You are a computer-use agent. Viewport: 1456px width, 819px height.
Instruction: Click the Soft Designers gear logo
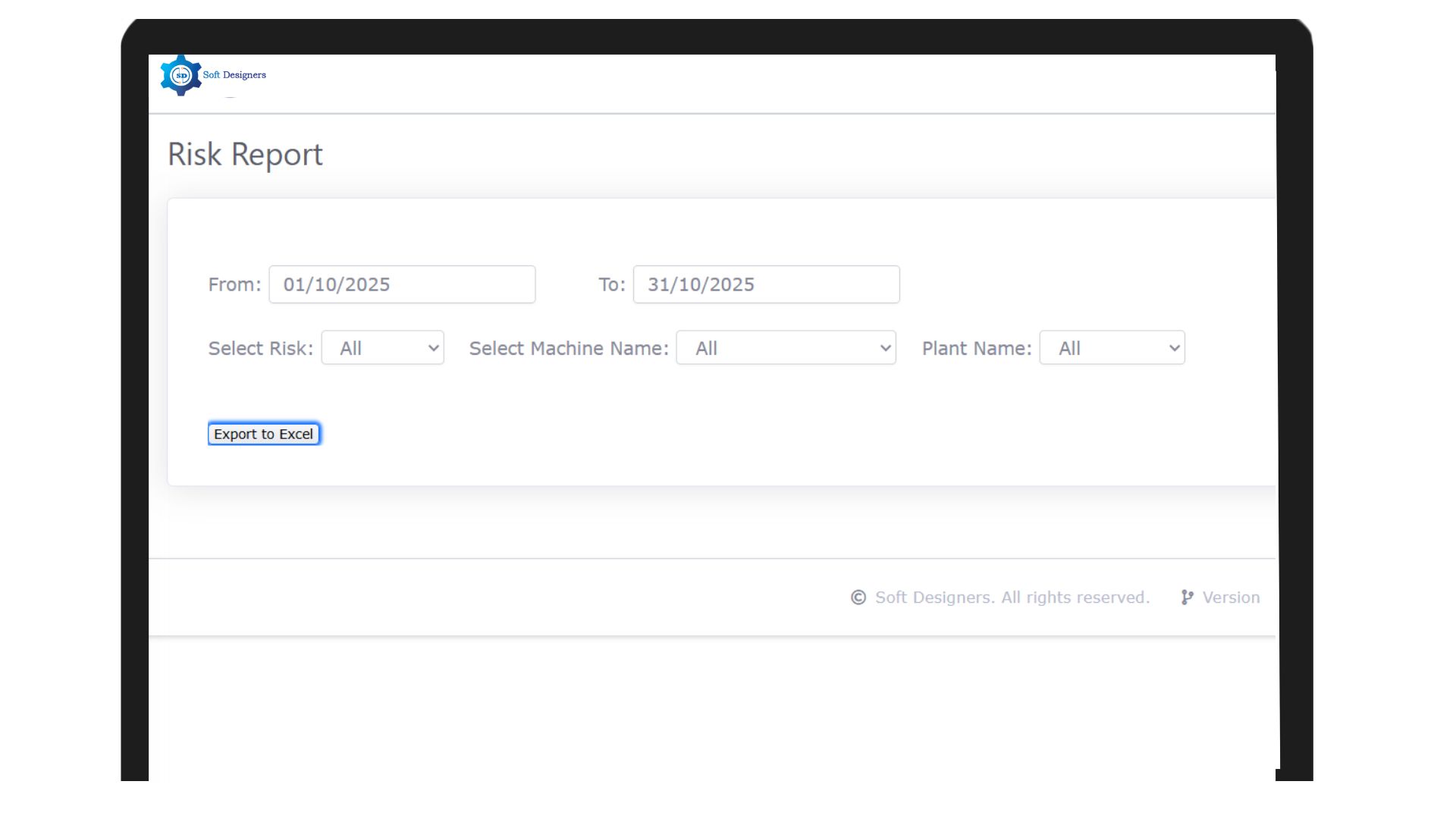[x=180, y=75]
